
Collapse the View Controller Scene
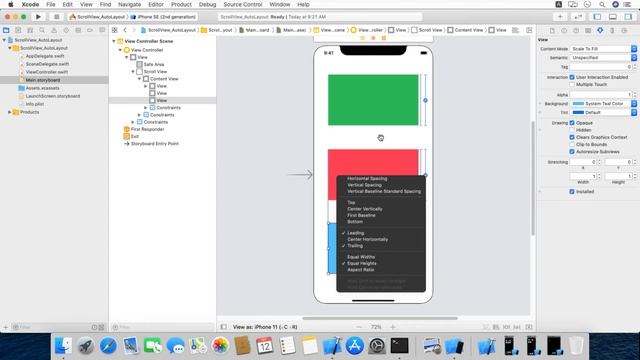click(x=114, y=41)
